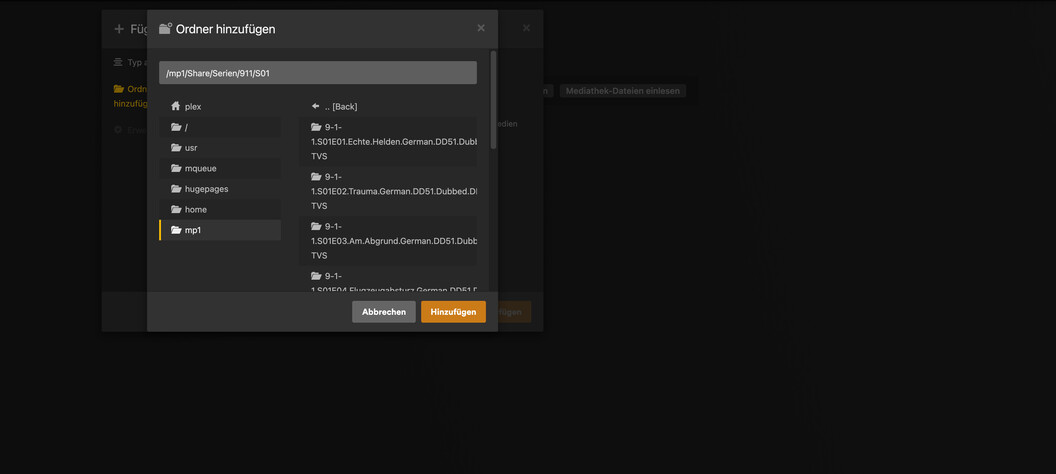Click the mp1 folder icon
This screenshot has width=1056, height=474.
[176, 230]
